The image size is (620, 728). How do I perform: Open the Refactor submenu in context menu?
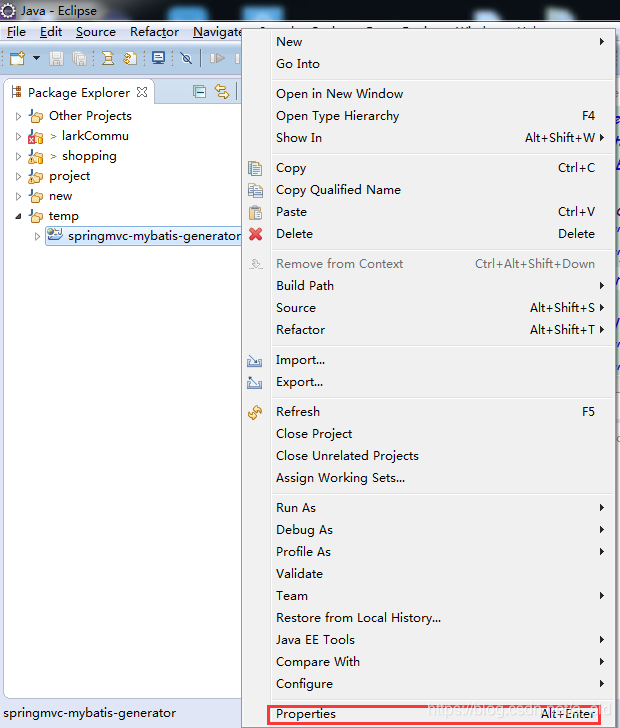442,330
